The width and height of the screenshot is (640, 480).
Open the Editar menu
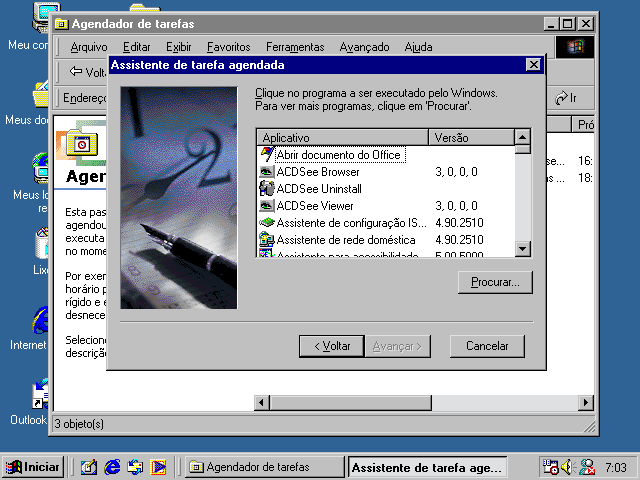(x=137, y=47)
